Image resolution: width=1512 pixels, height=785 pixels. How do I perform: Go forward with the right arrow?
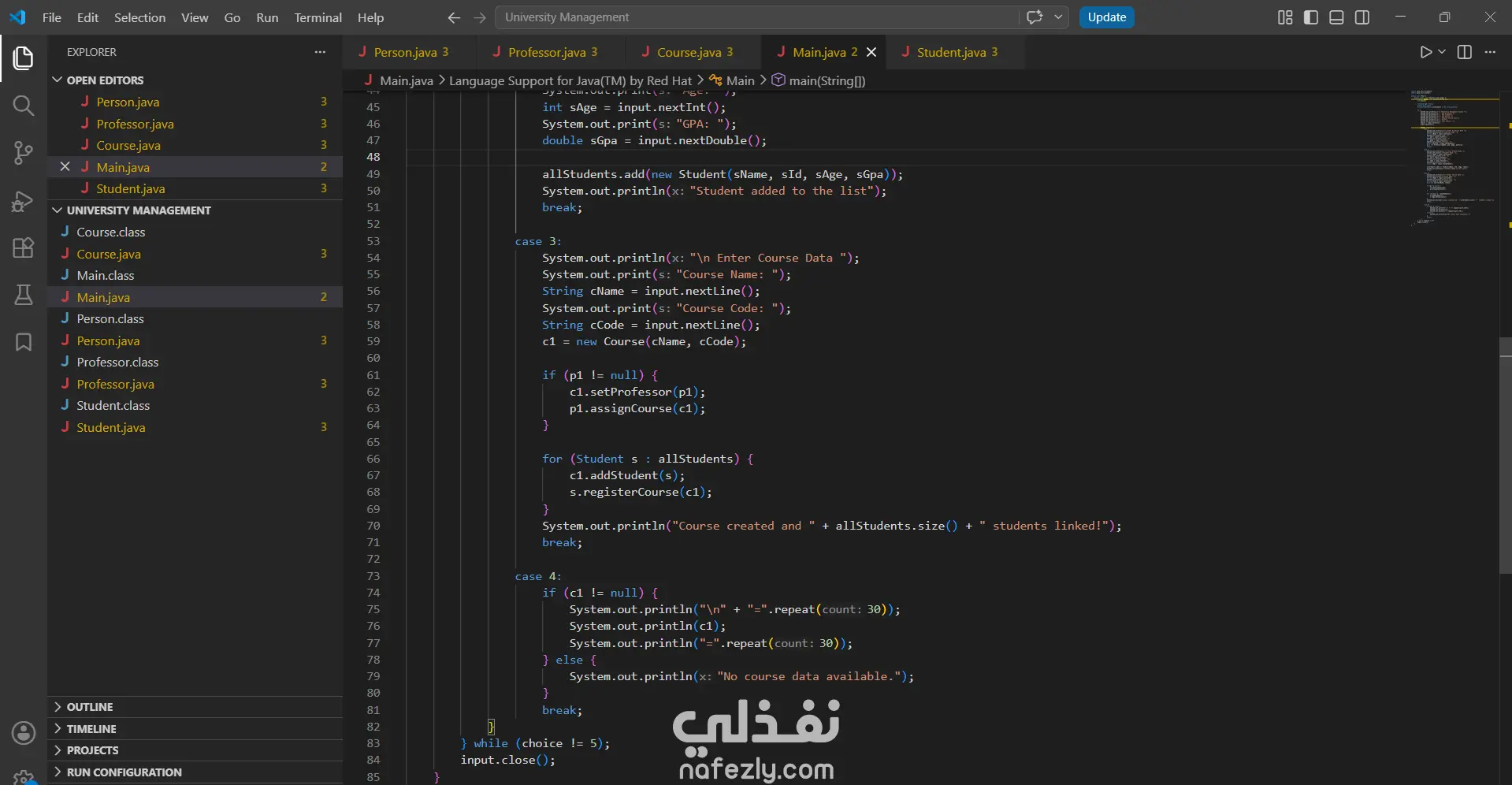pyautogui.click(x=480, y=17)
